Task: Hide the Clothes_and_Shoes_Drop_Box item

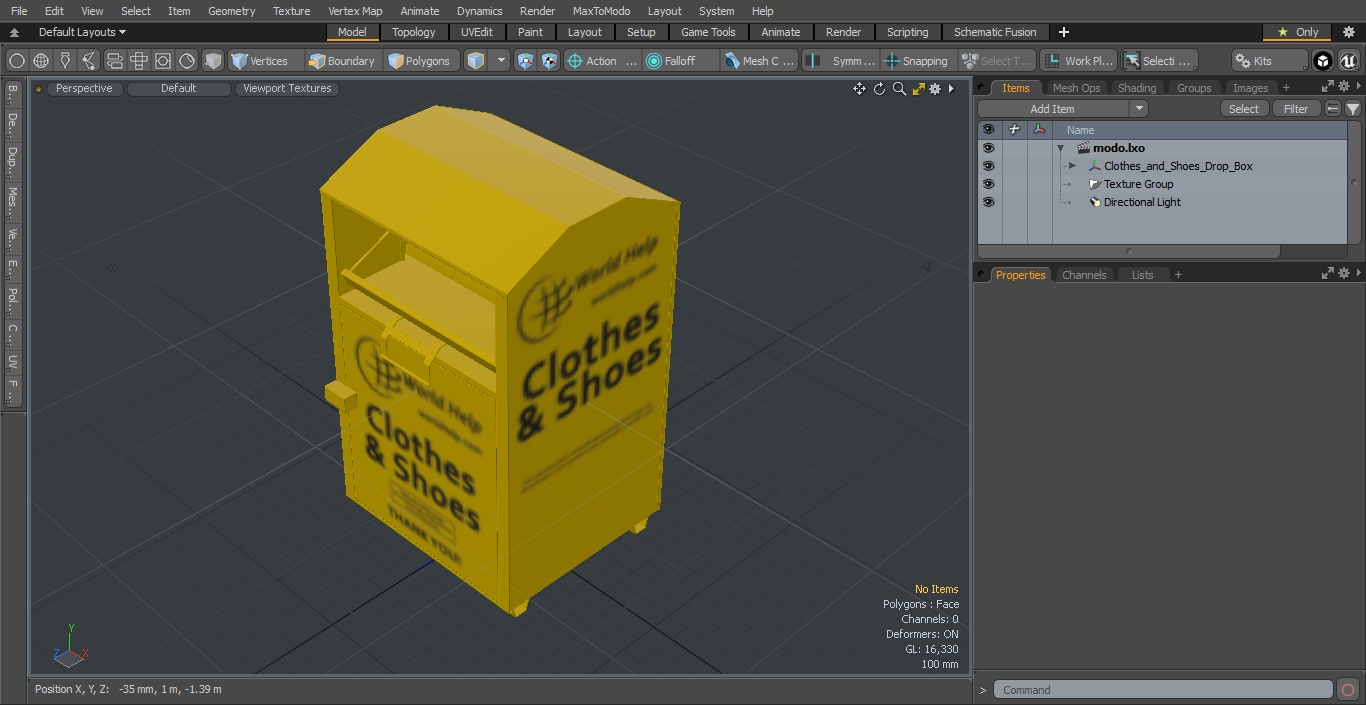Action: [988, 166]
